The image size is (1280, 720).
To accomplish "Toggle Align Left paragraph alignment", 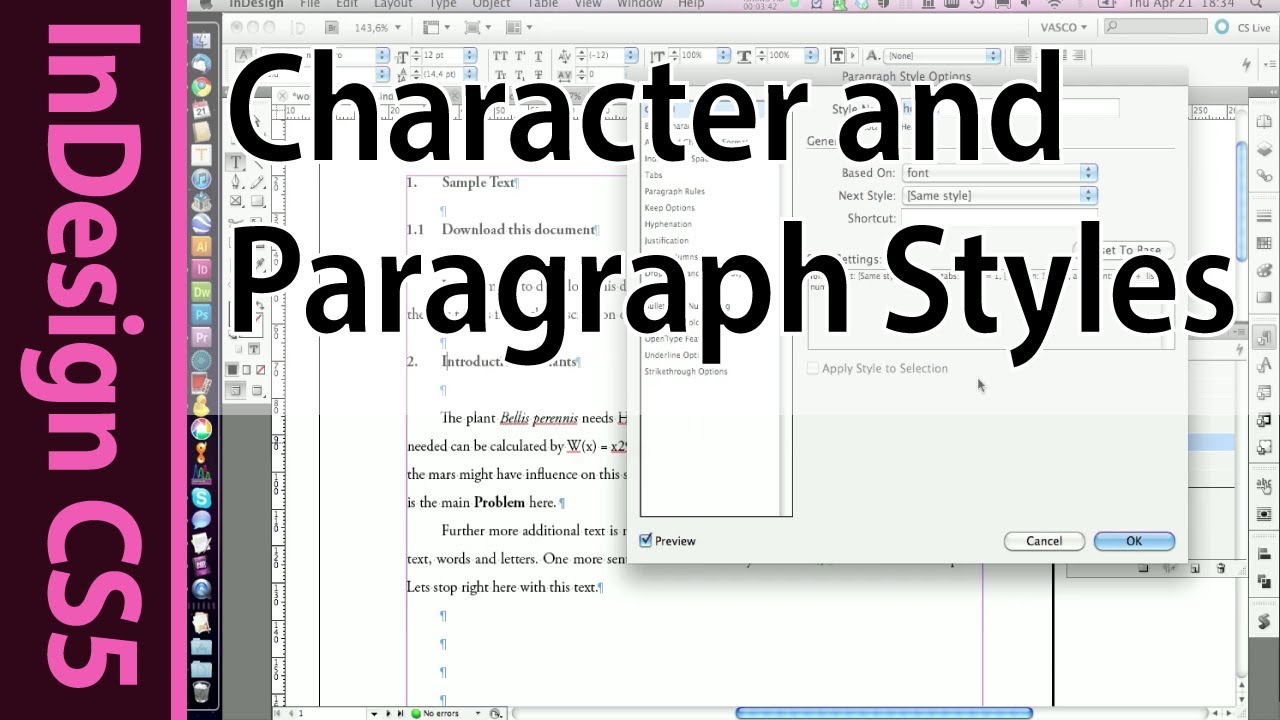I will click(1022, 55).
